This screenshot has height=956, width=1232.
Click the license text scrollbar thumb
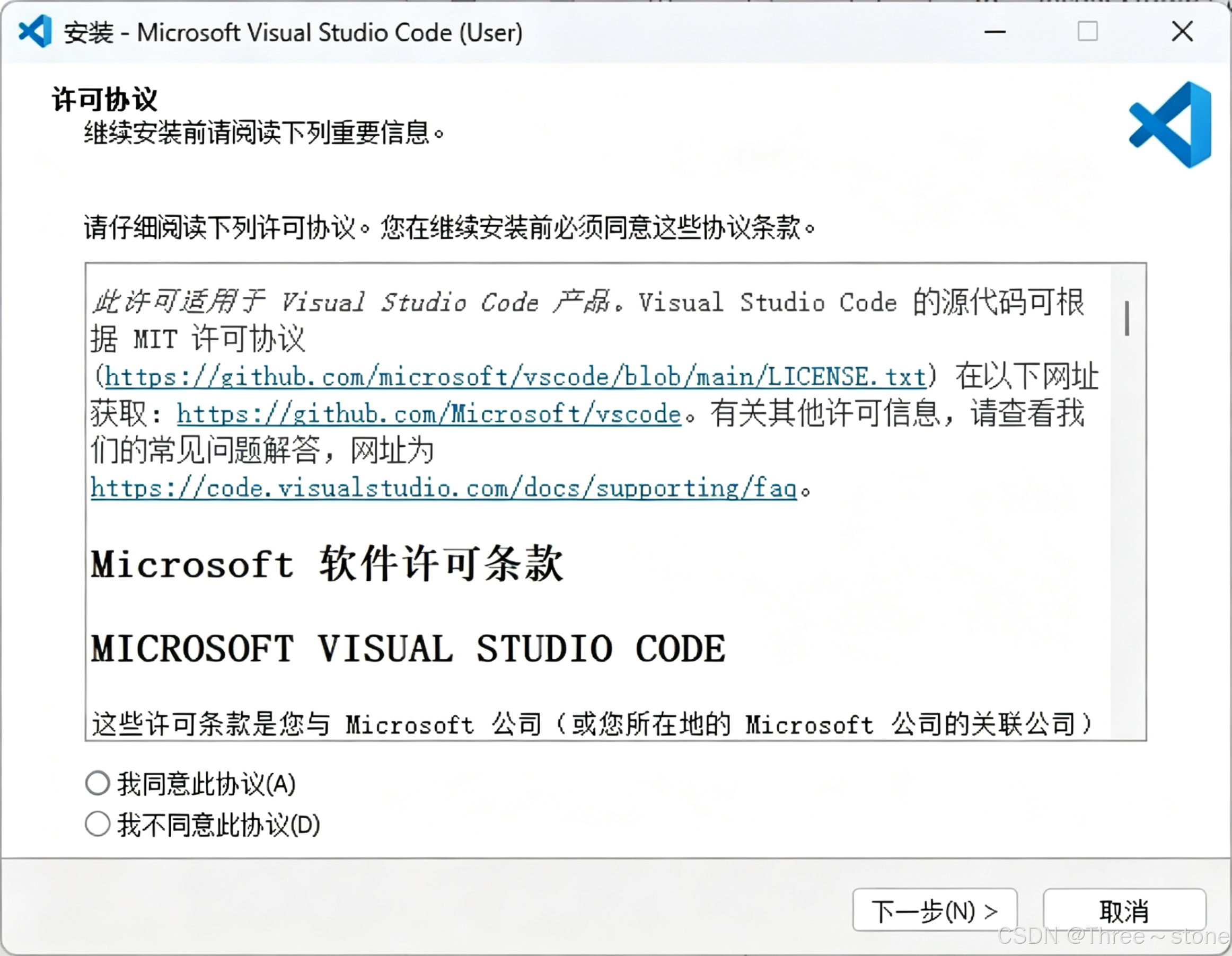[1127, 318]
